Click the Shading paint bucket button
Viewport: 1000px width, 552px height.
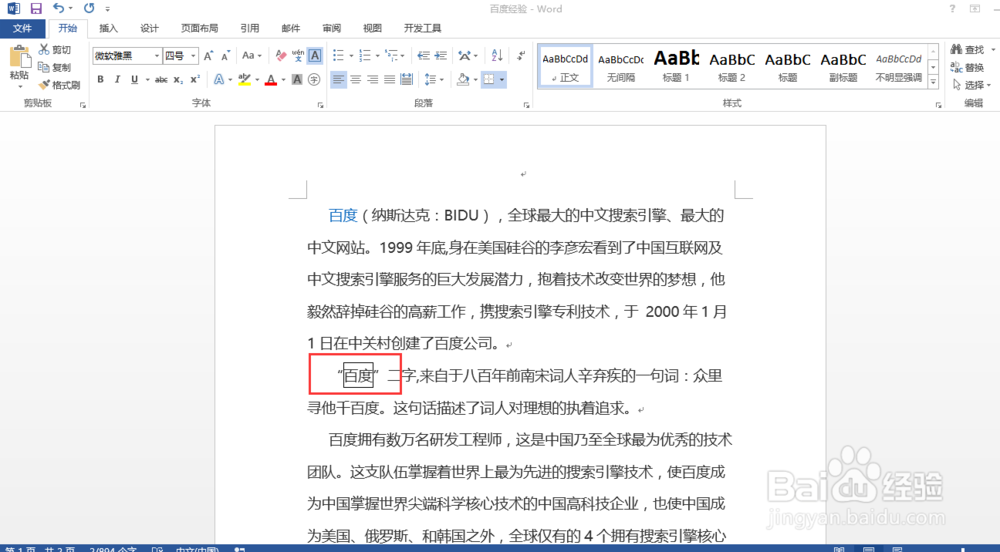463,80
